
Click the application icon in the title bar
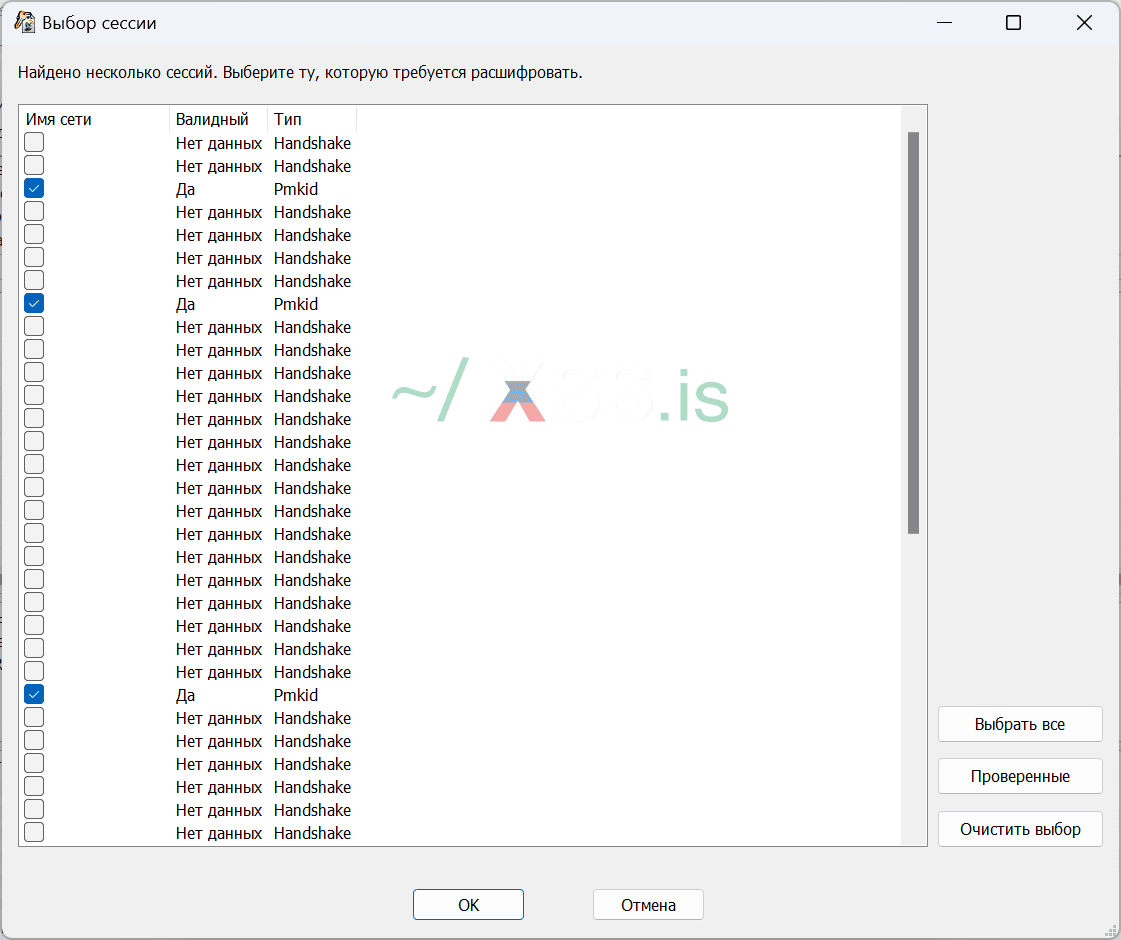(24, 22)
